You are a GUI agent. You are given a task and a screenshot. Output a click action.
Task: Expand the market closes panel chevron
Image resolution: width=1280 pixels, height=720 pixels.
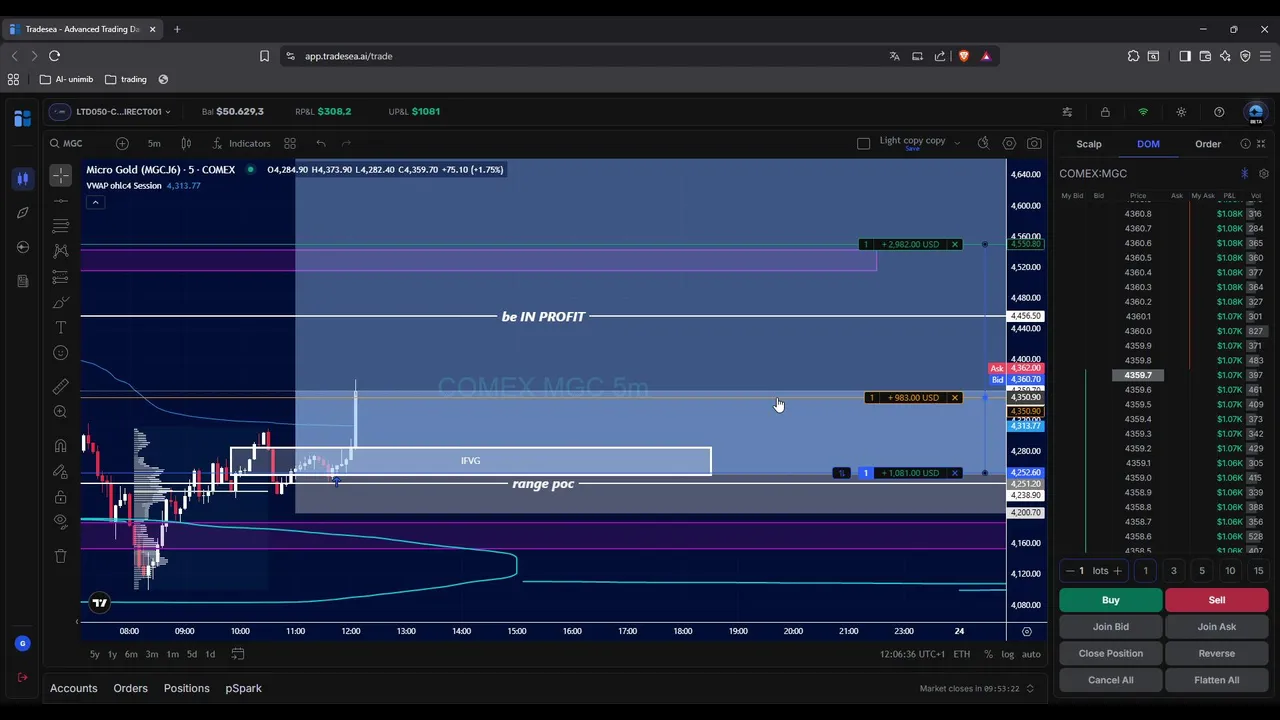click(1030, 689)
